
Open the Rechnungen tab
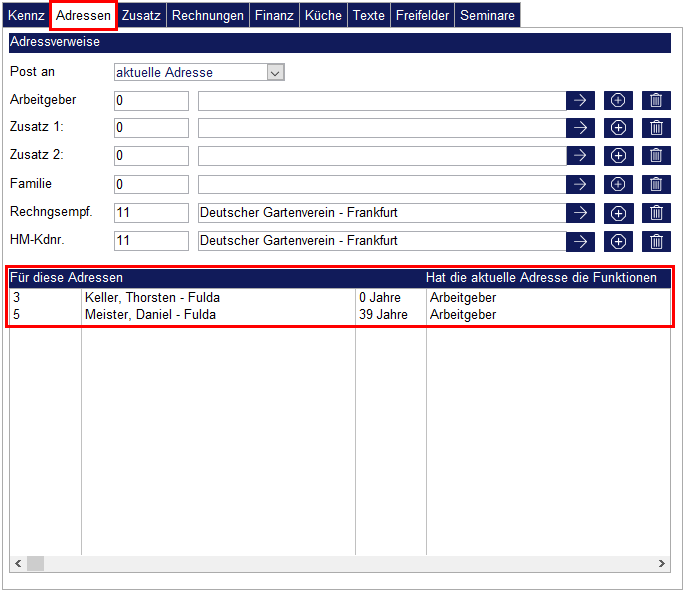click(207, 16)
